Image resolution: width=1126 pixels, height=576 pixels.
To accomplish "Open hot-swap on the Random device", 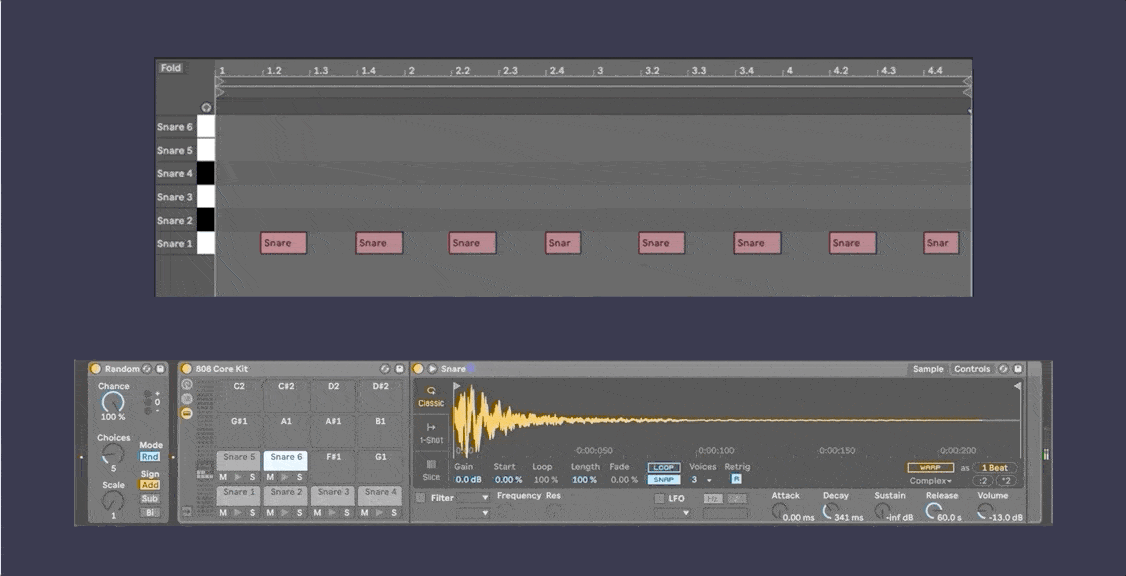I will tap(146, 368).
